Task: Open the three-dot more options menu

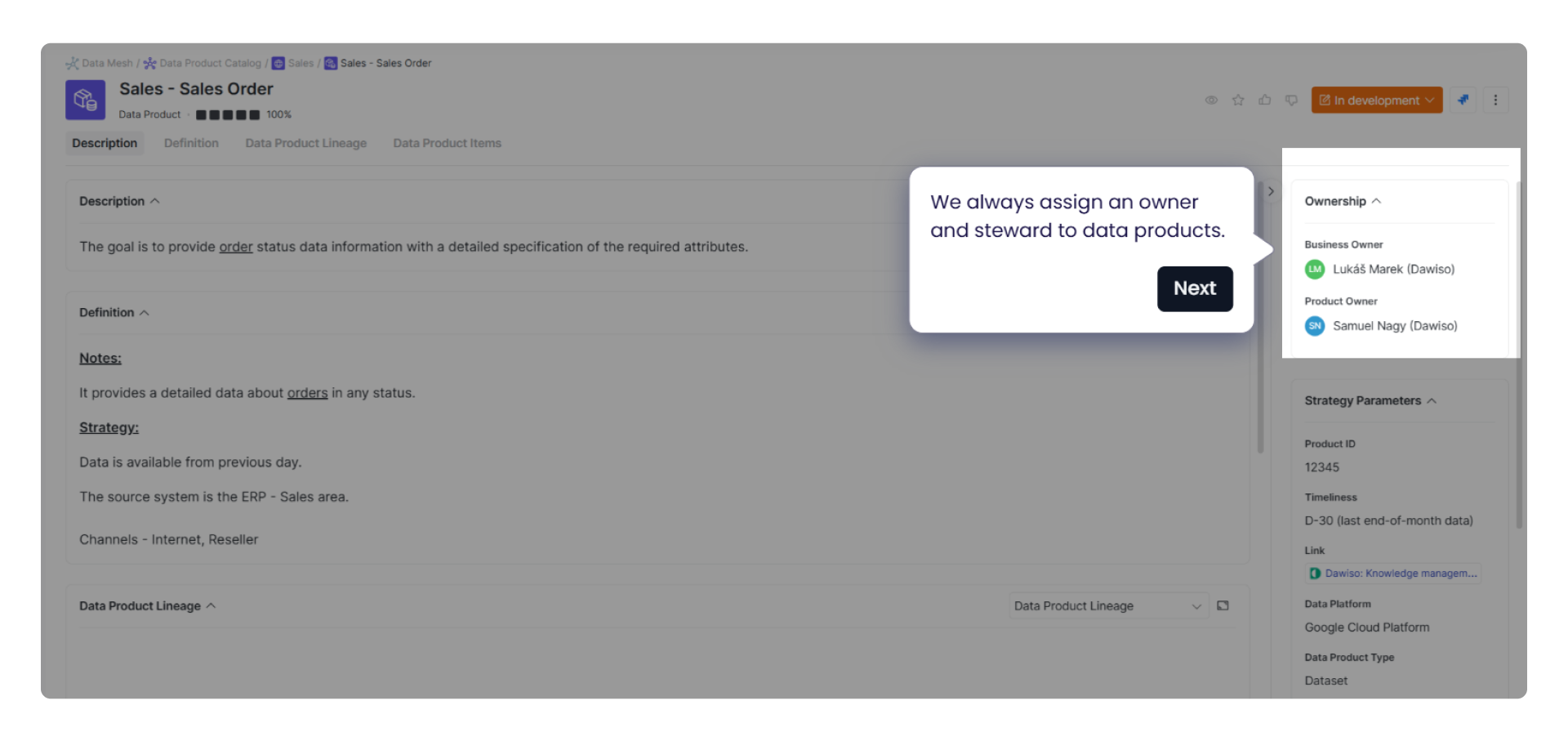Action: coord(1496,100)
